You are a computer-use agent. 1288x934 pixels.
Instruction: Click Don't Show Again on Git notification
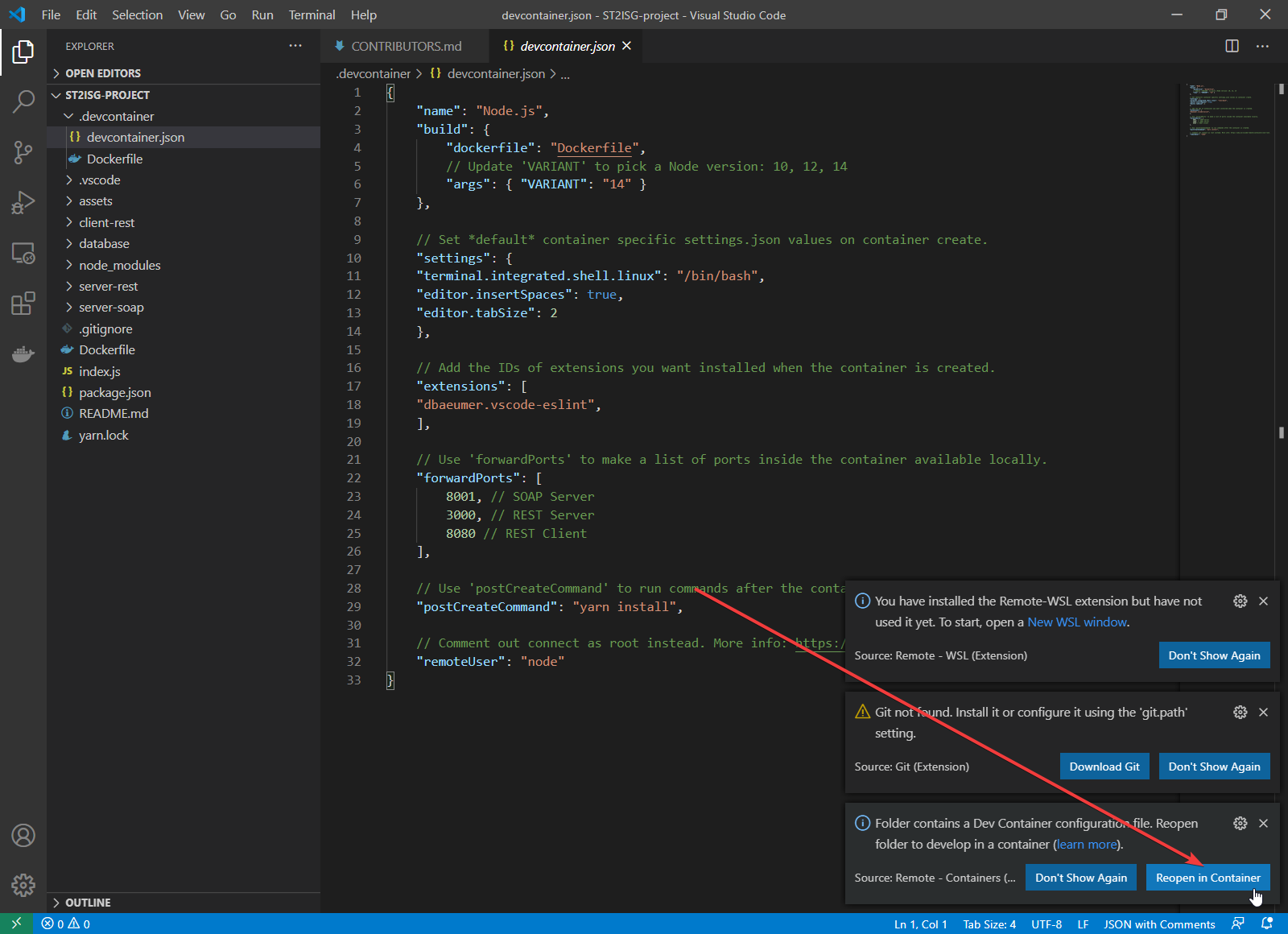pos(1214,767)
